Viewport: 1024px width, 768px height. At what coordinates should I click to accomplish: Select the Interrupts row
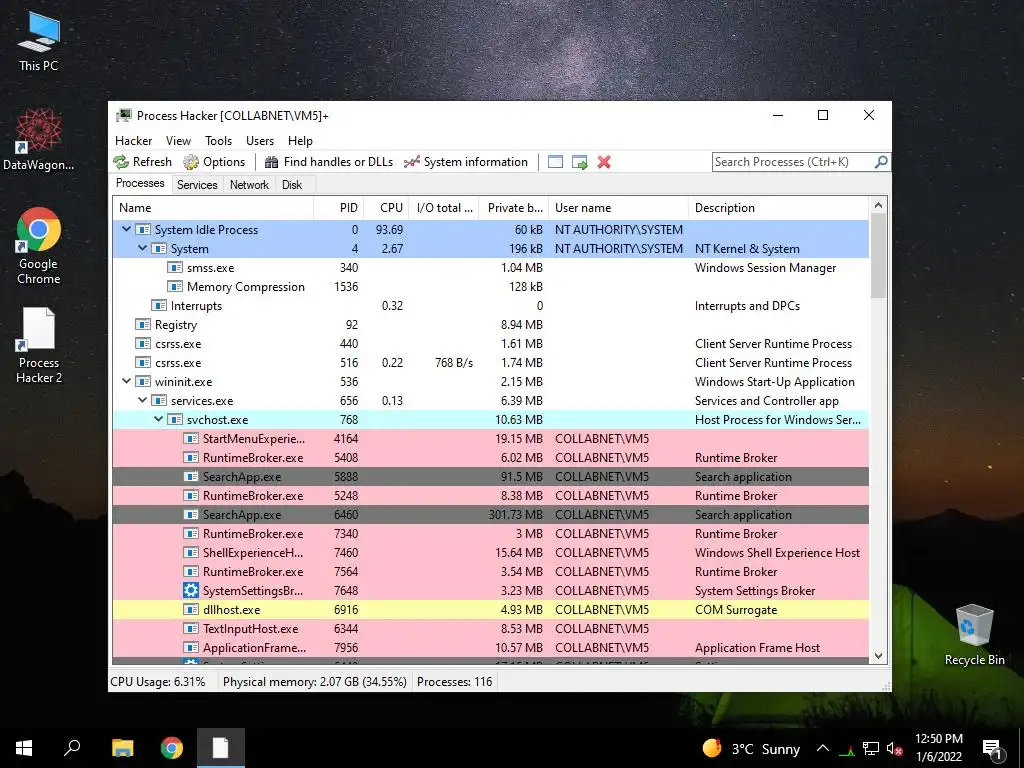pyautogui.click(x=491, y=306)
